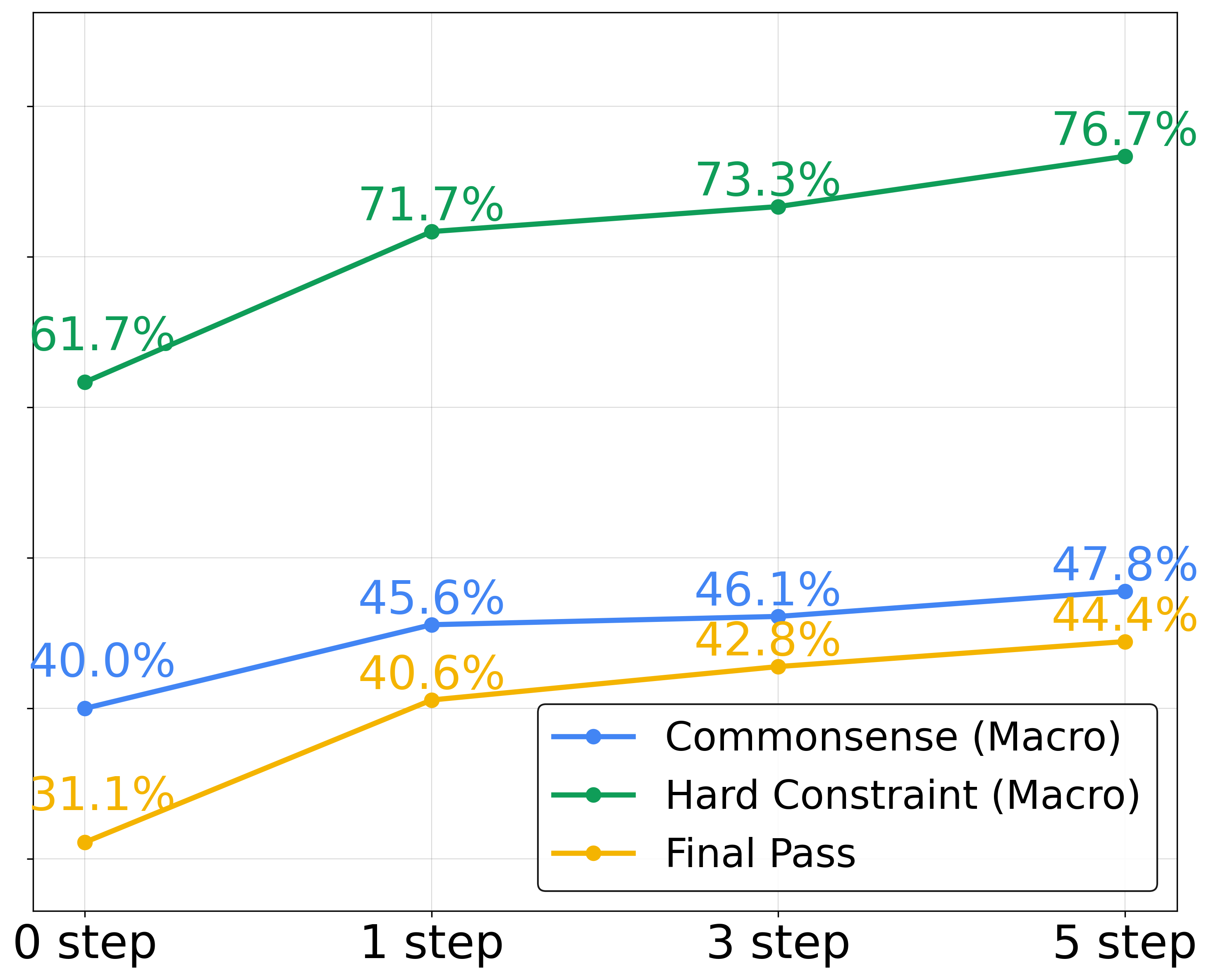1211x980 pixels.
Task: Click the green data point at 0 step
Action: (x=85, y=382)
